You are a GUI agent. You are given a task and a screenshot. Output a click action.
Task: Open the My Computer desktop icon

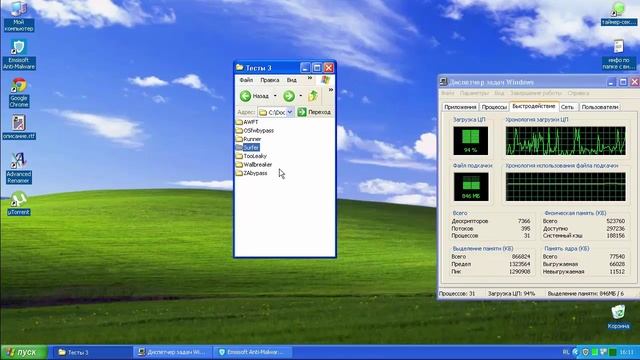coord(18,16)
